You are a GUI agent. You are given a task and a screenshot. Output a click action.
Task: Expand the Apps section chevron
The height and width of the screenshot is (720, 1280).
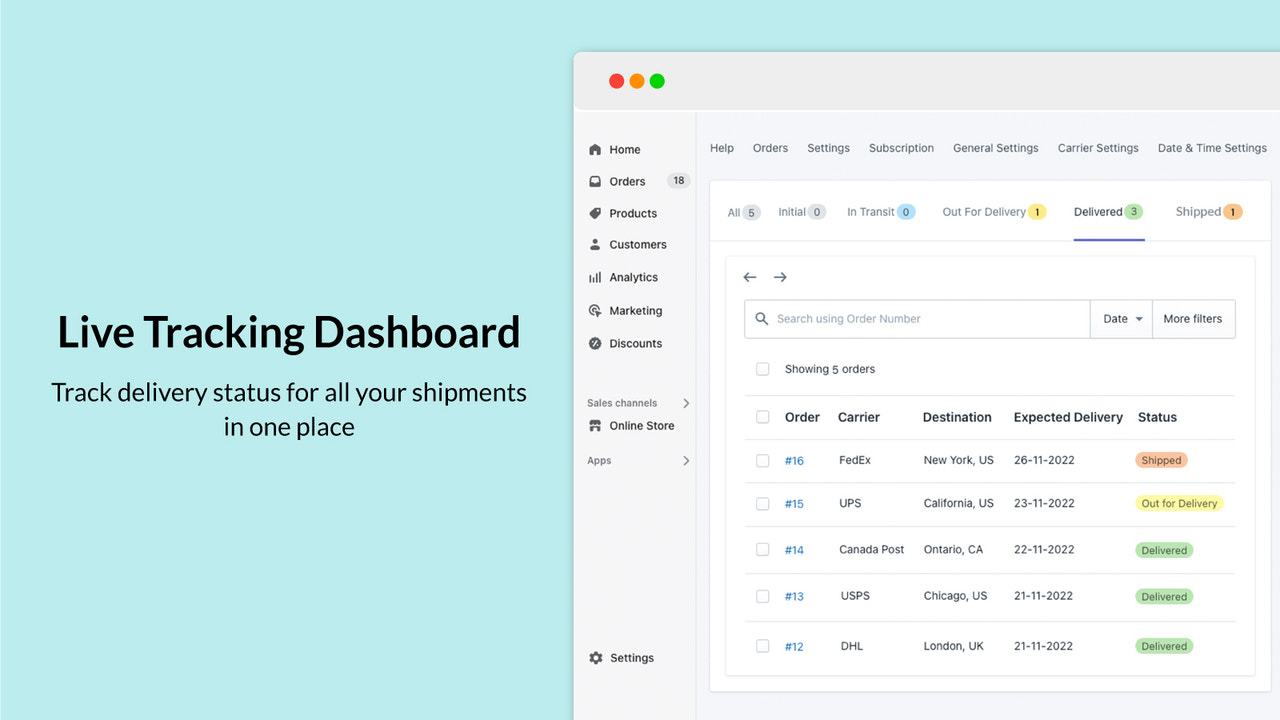click(686, 461)
